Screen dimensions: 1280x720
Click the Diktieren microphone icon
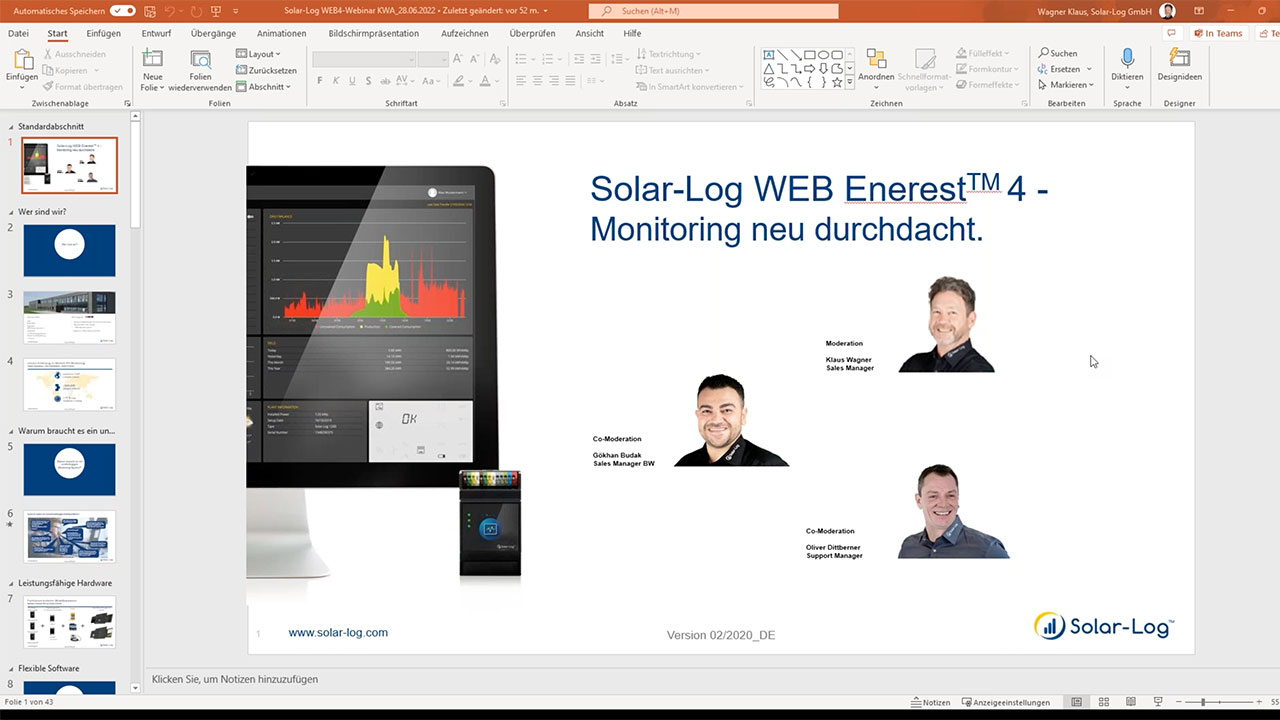pyautogui.click(x=1127, y=57)
